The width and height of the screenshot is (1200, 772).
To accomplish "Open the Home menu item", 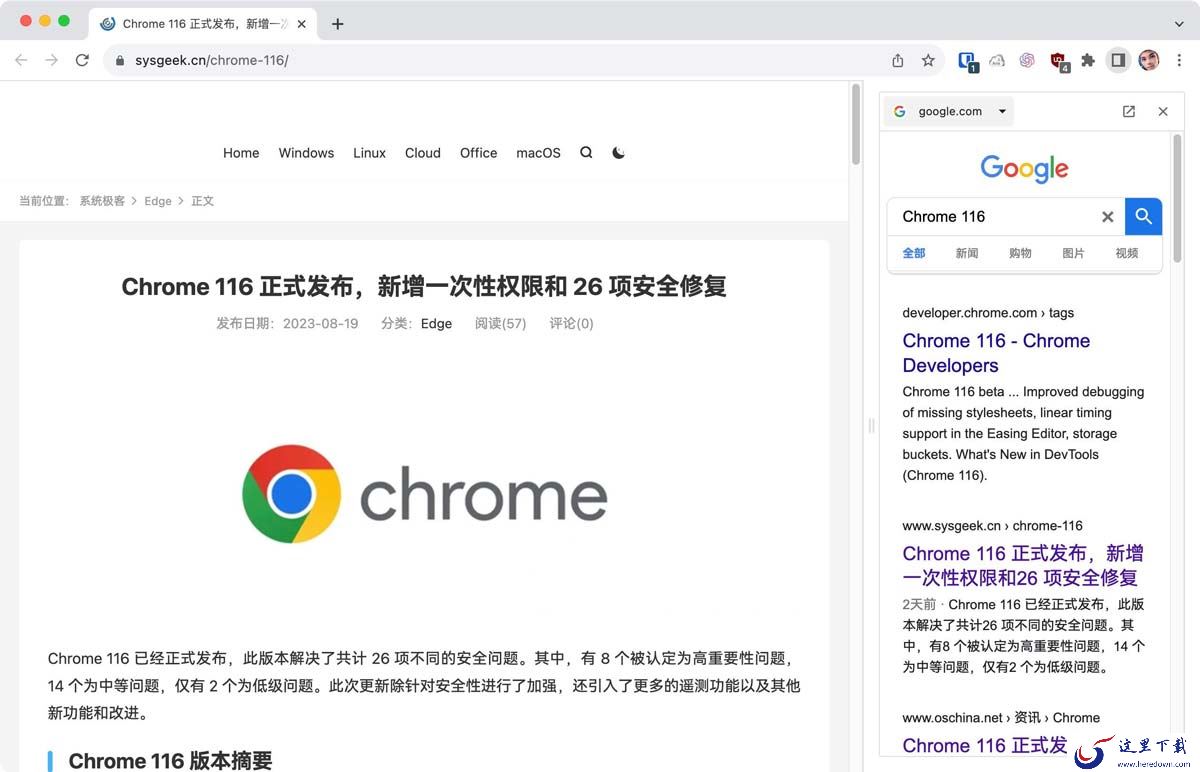I will [241, 153].
